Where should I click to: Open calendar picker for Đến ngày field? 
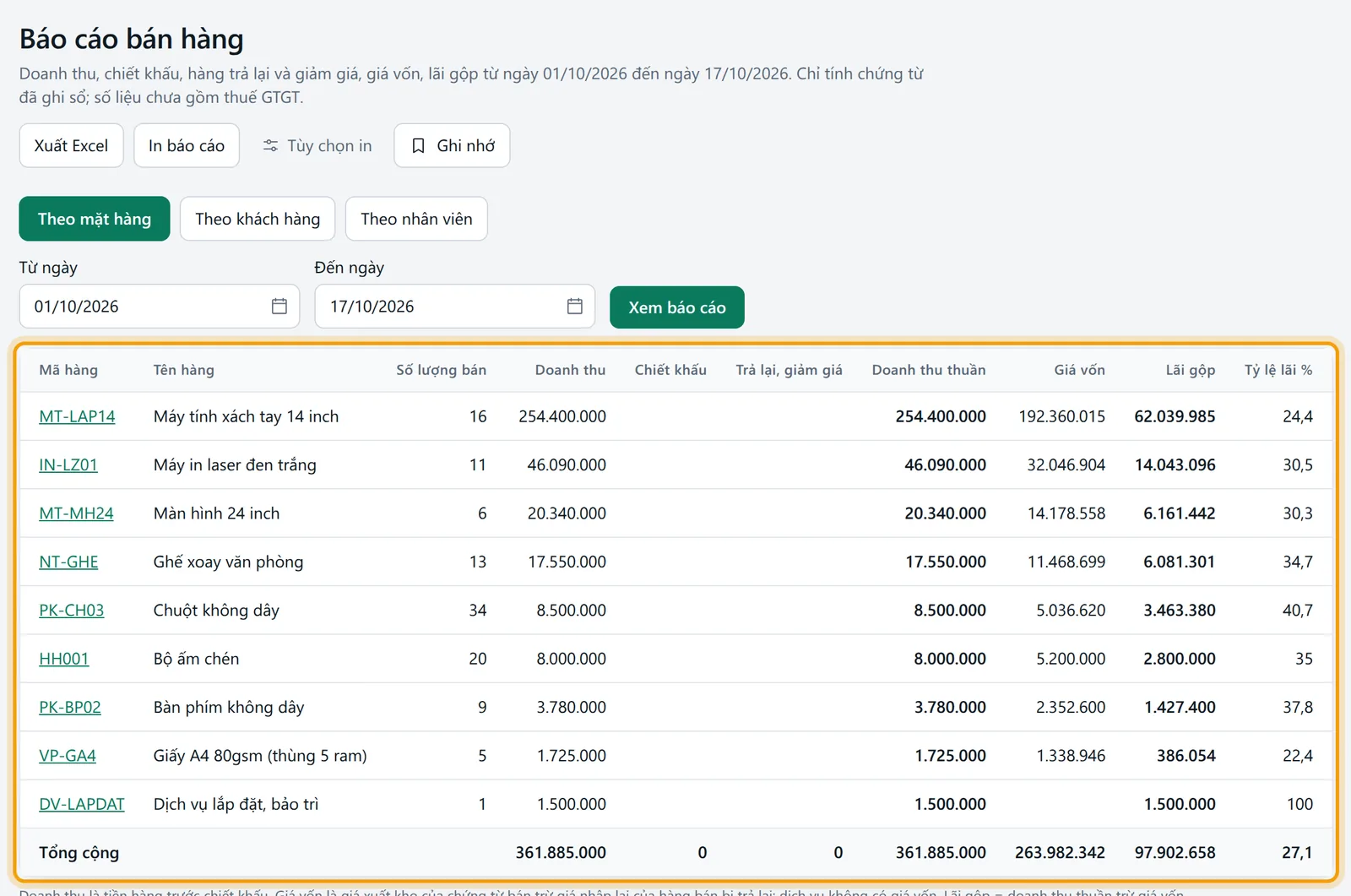click(575, 307)
